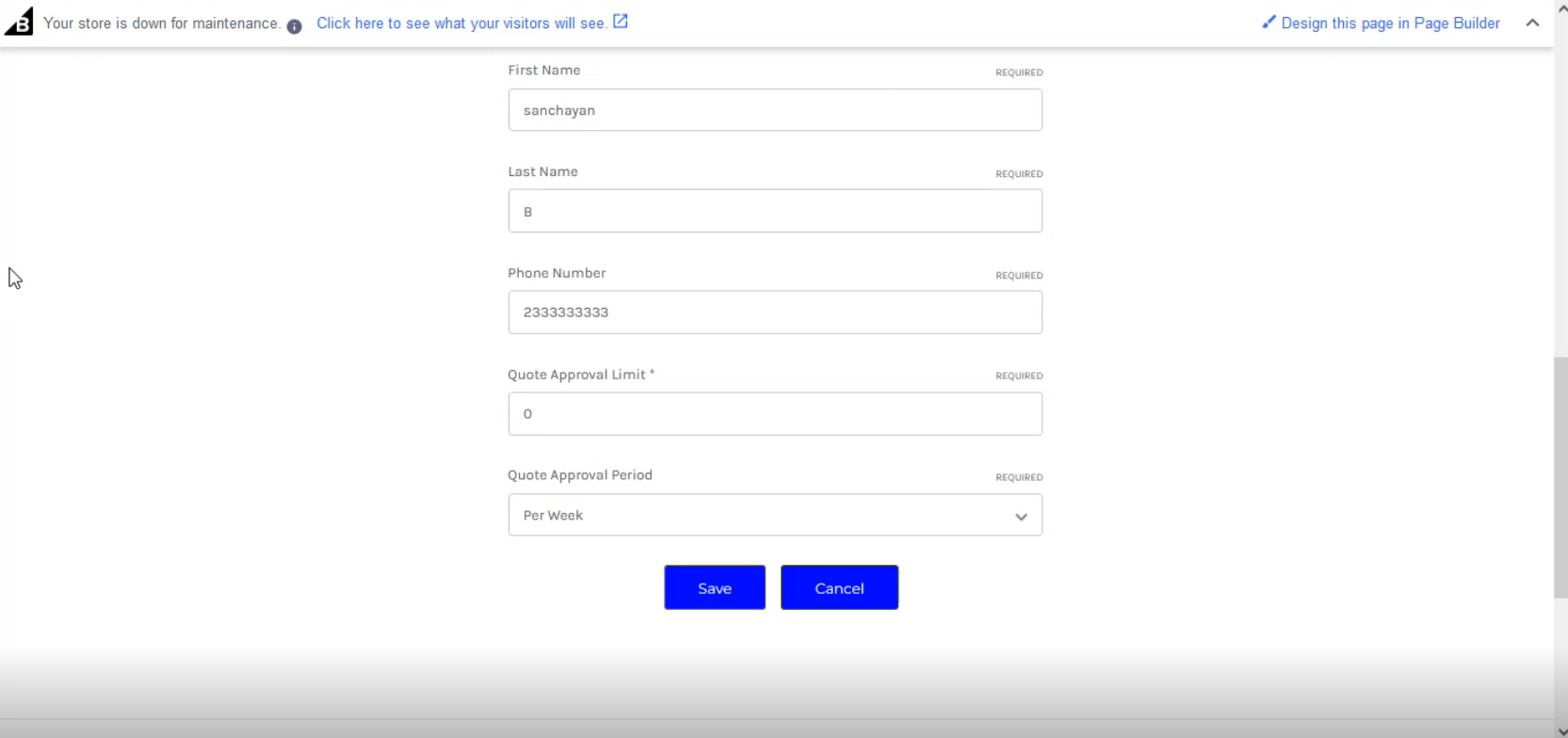The height and width of the screenshot is (738, 1568).
Task: Click the Page Builder paintbrush icon
Action: (x=1269, y=22)
